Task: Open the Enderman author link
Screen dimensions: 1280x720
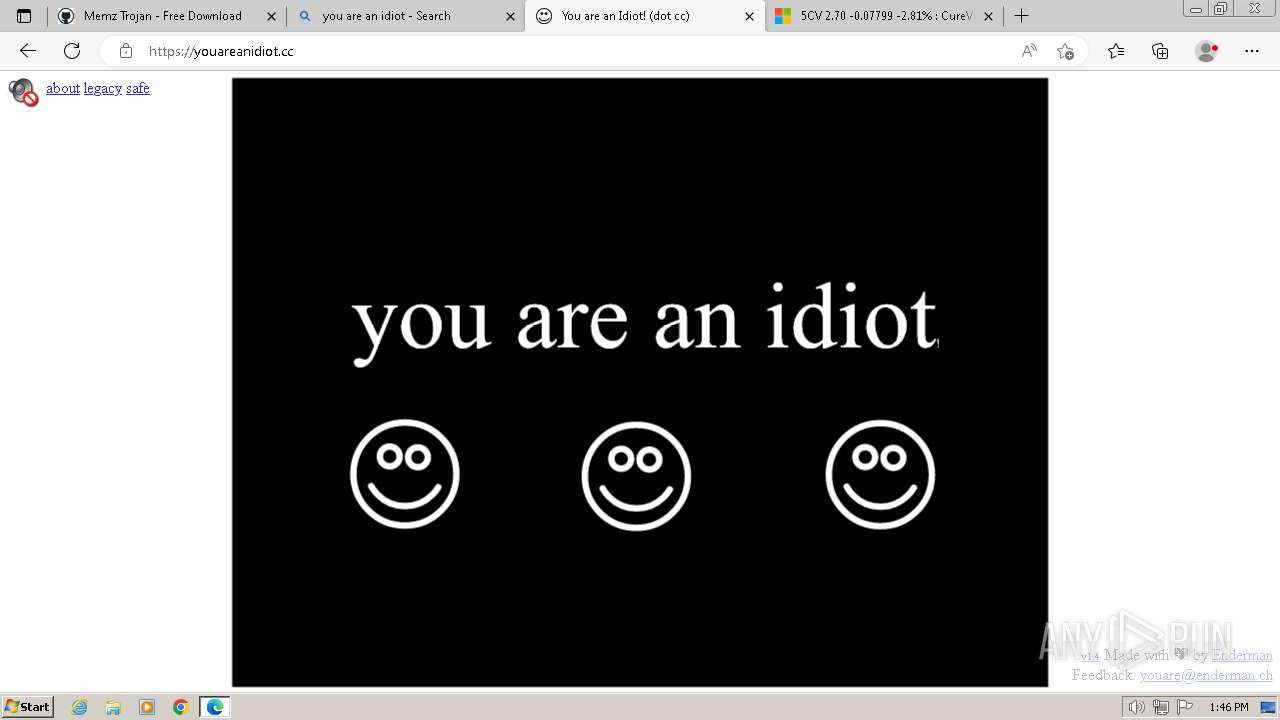Action: pos(1242,656)
